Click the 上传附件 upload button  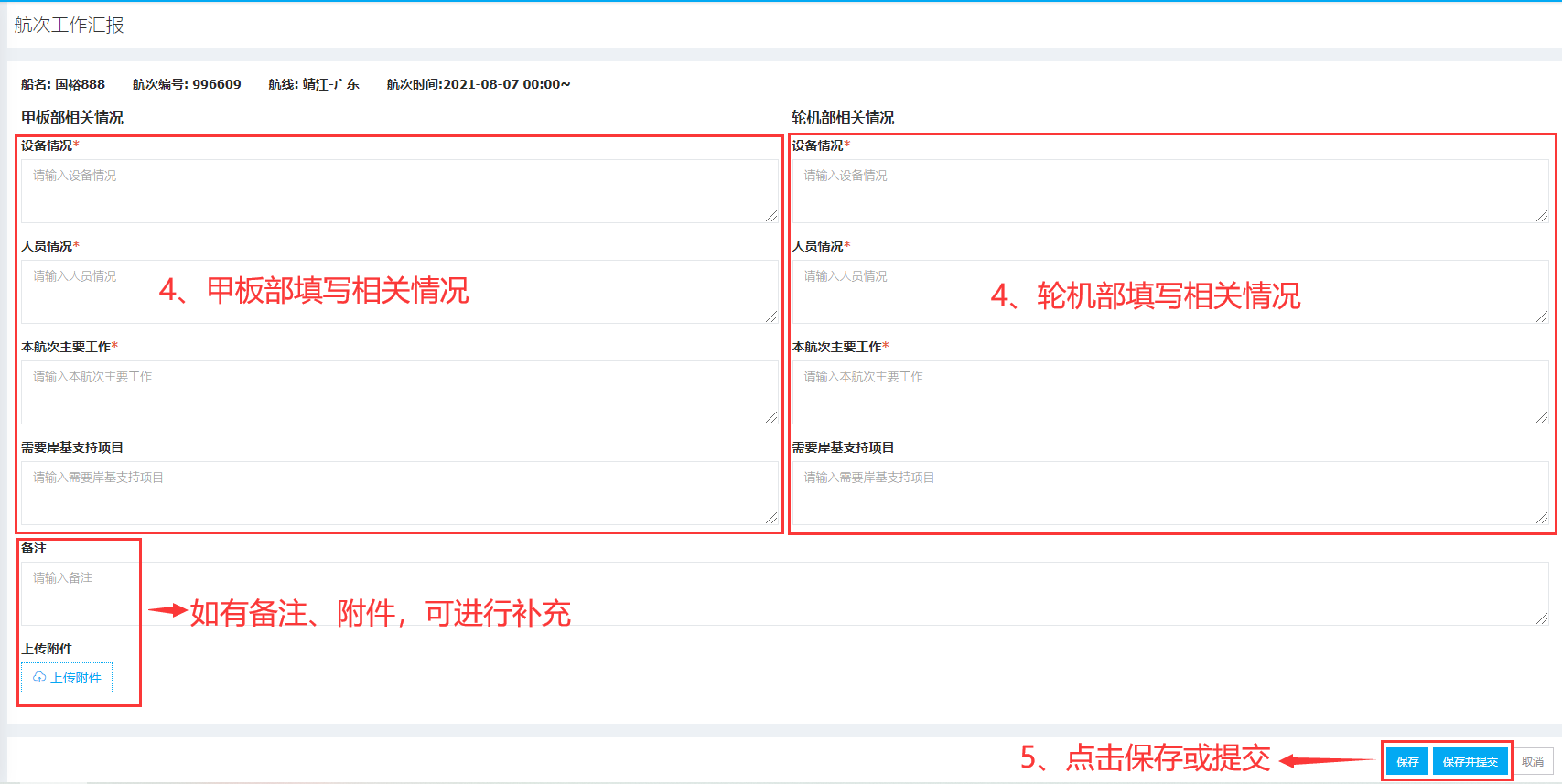[x=67, y=678]
